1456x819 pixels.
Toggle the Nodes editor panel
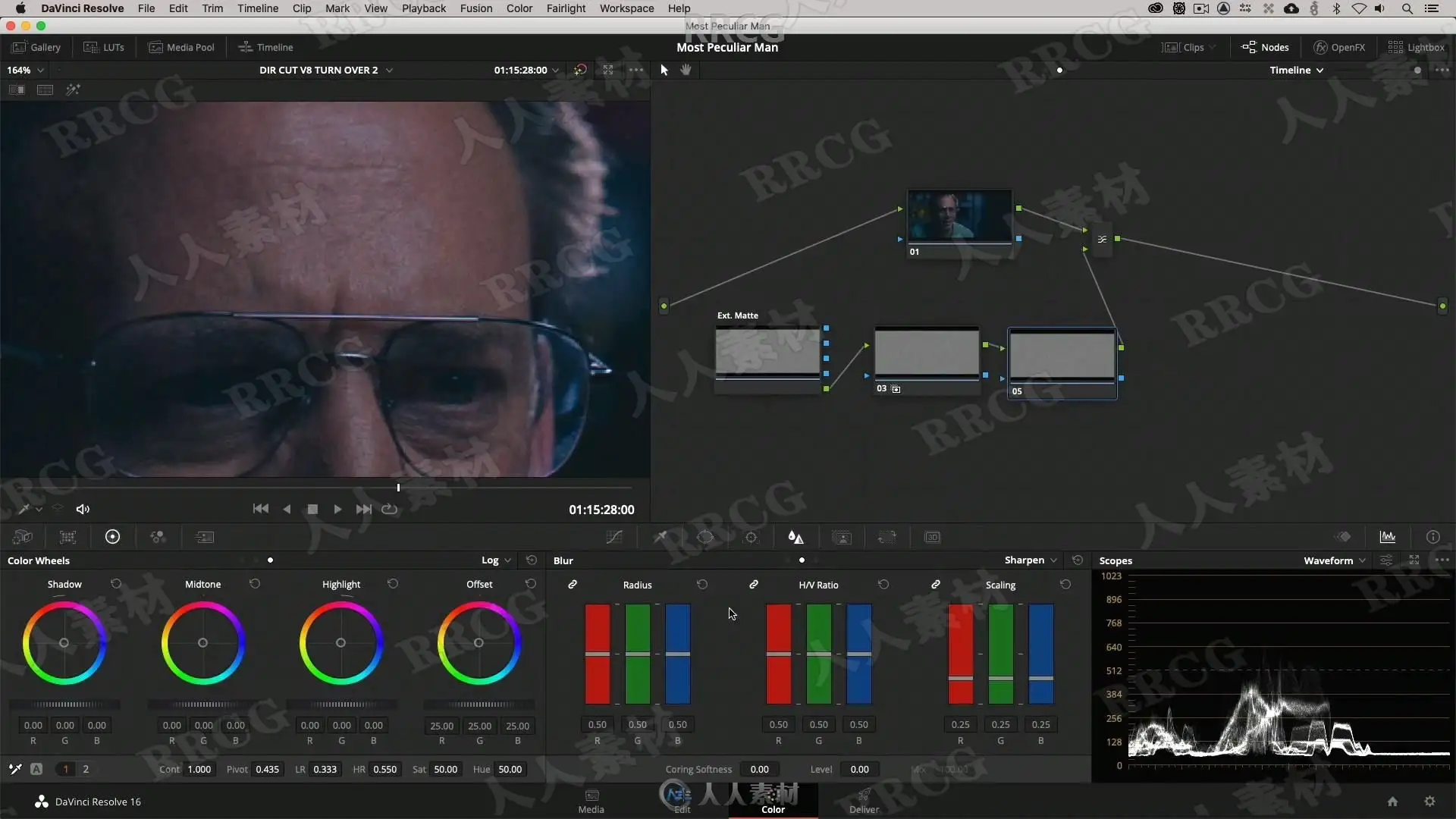point(1265,47)
